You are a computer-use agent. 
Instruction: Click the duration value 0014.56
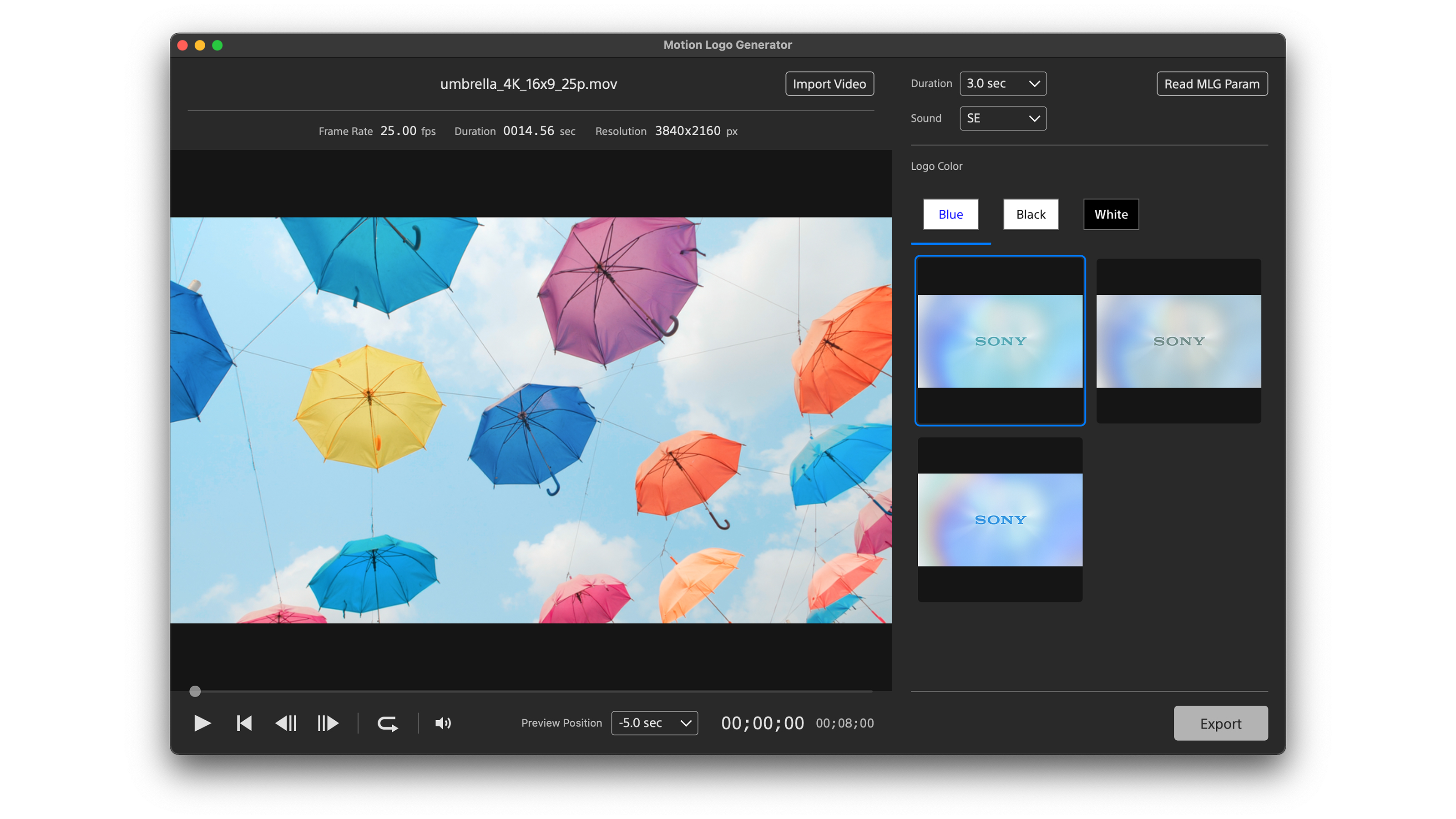click(528, 131)
